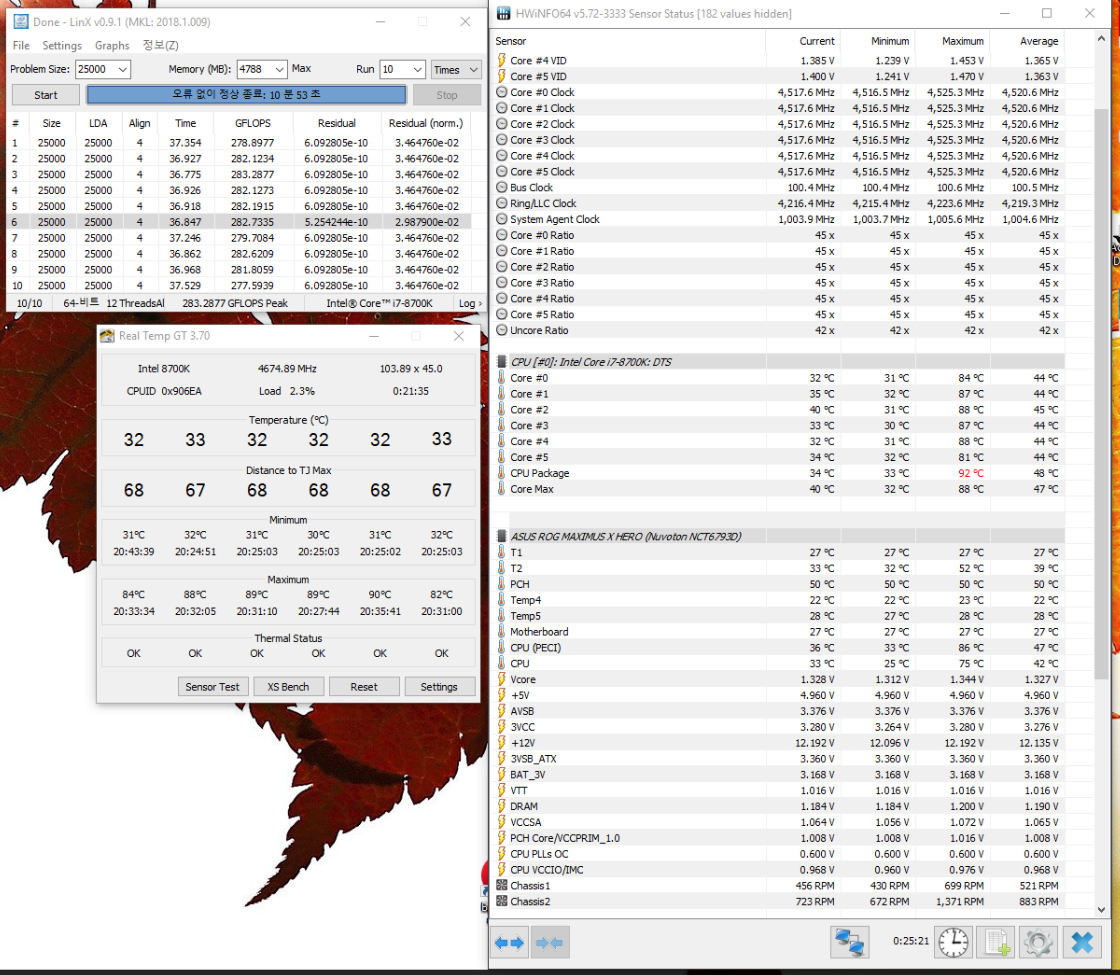Click the clock reset timer icon in HWiNFO
The height and width of the screenshot is (975, 1120).
click(953, 942)
